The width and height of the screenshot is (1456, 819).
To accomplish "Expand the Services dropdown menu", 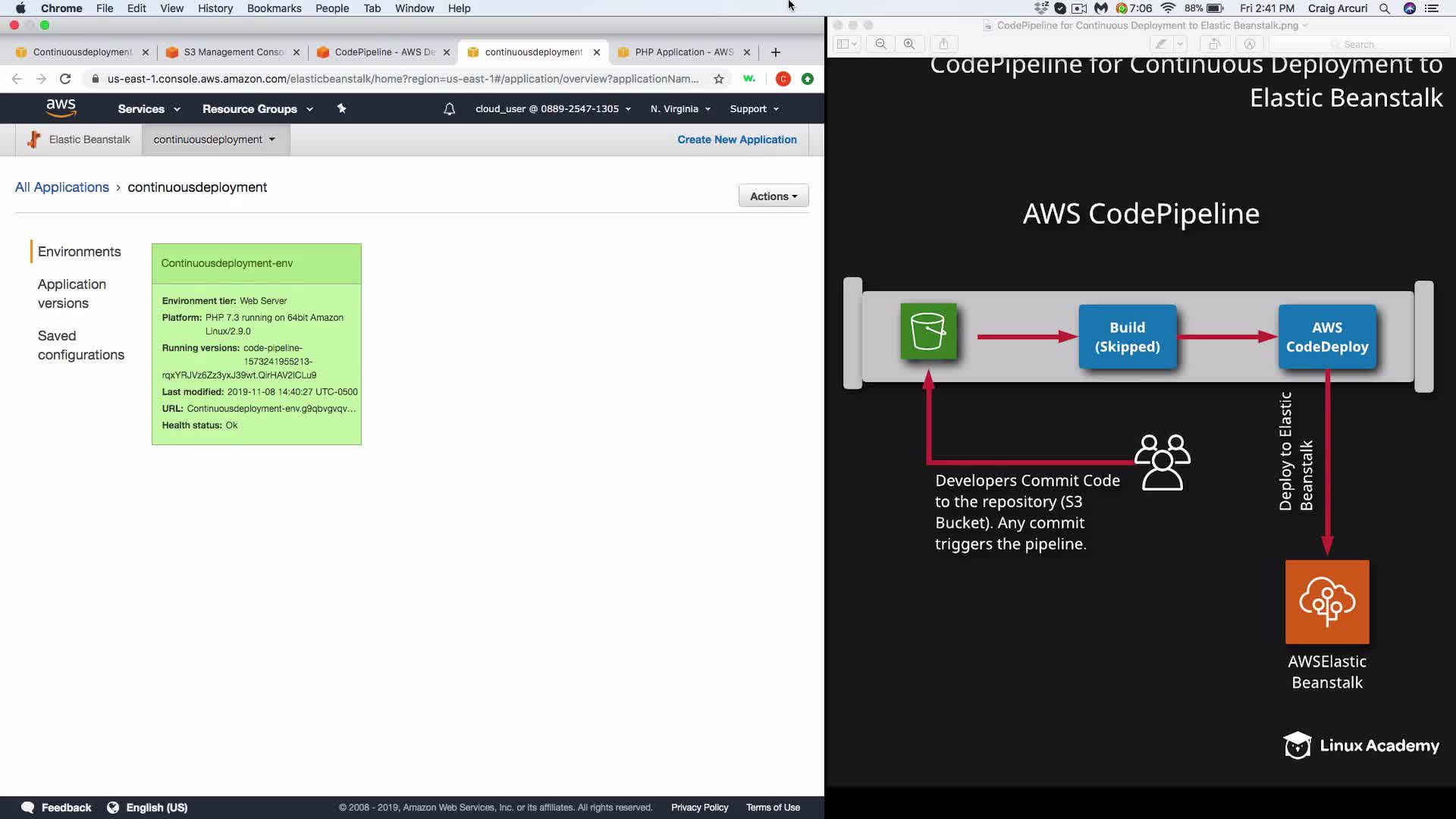I will pyautogui.click(x=149, y=109).
